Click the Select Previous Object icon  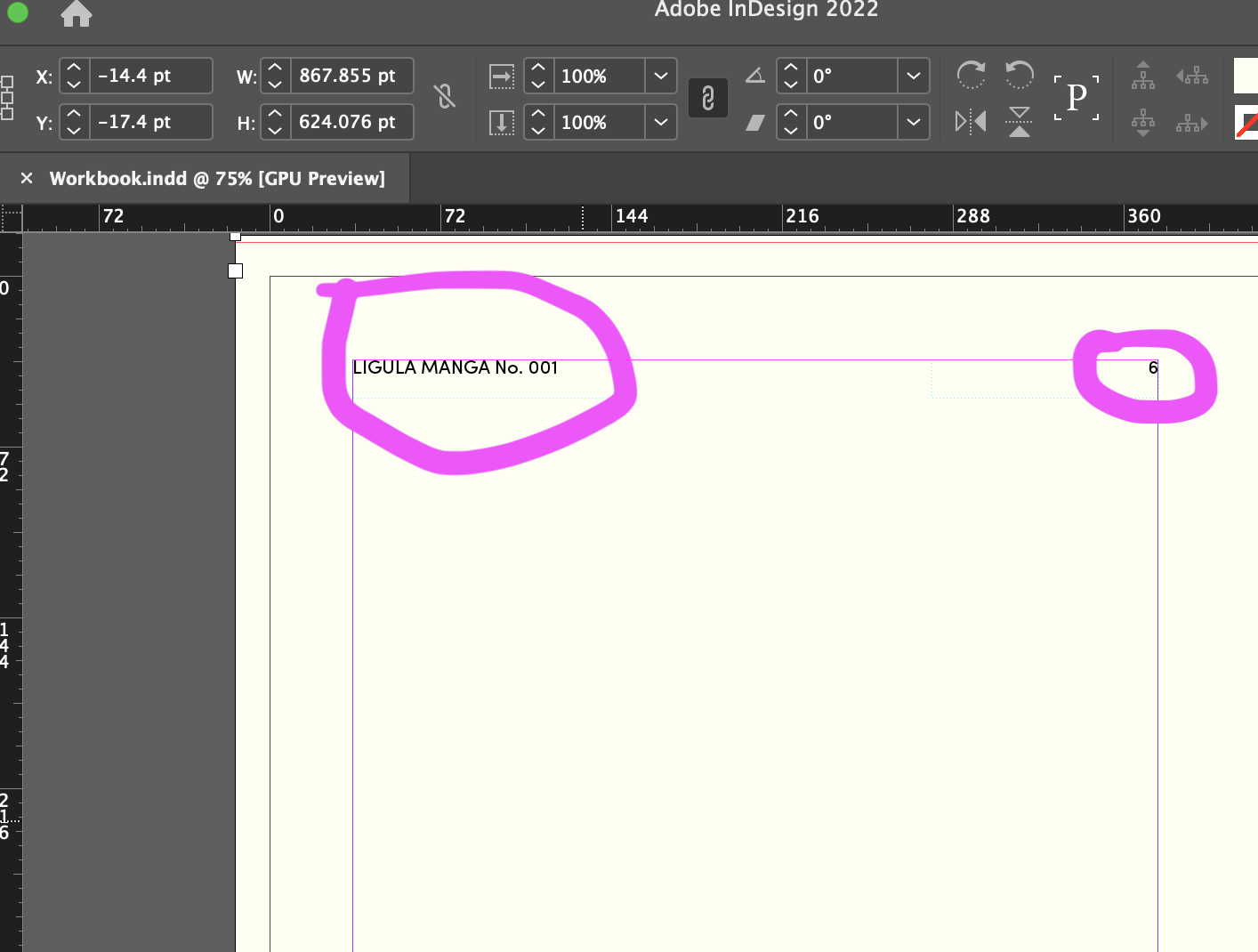1192,76
